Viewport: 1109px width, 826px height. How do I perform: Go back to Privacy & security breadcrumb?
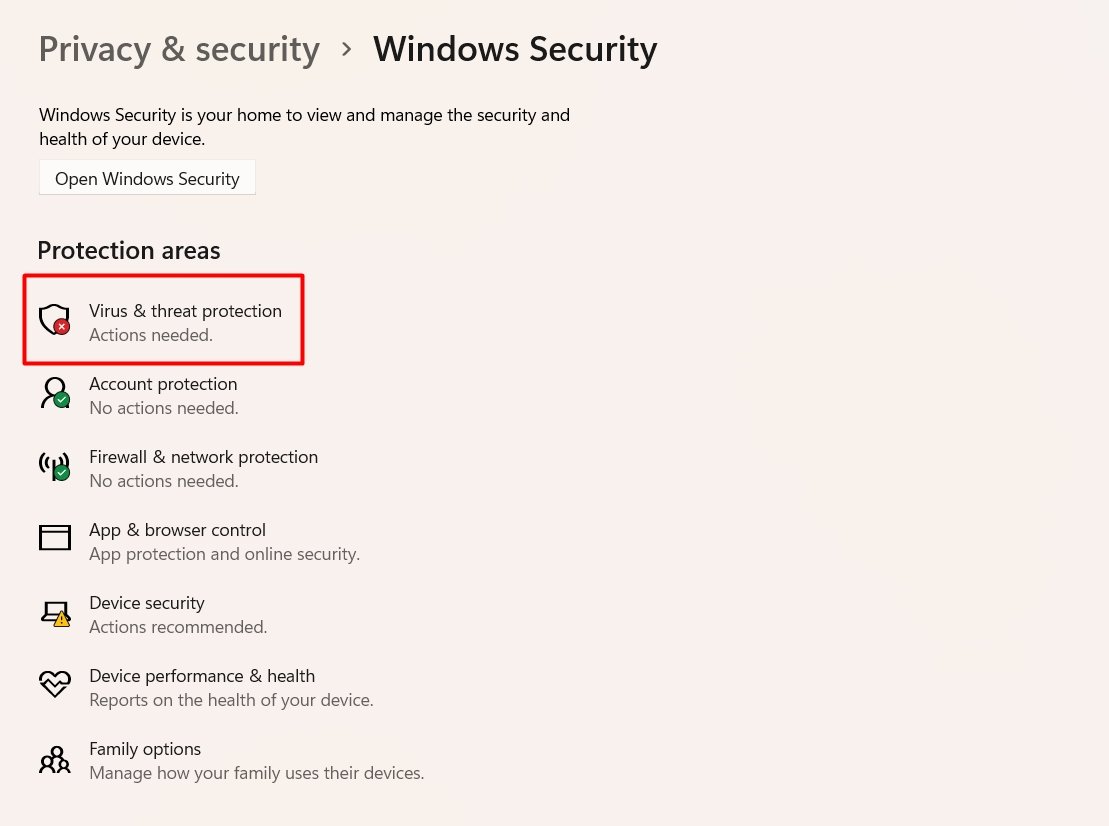pyautogui.click(x=179, y=50)
